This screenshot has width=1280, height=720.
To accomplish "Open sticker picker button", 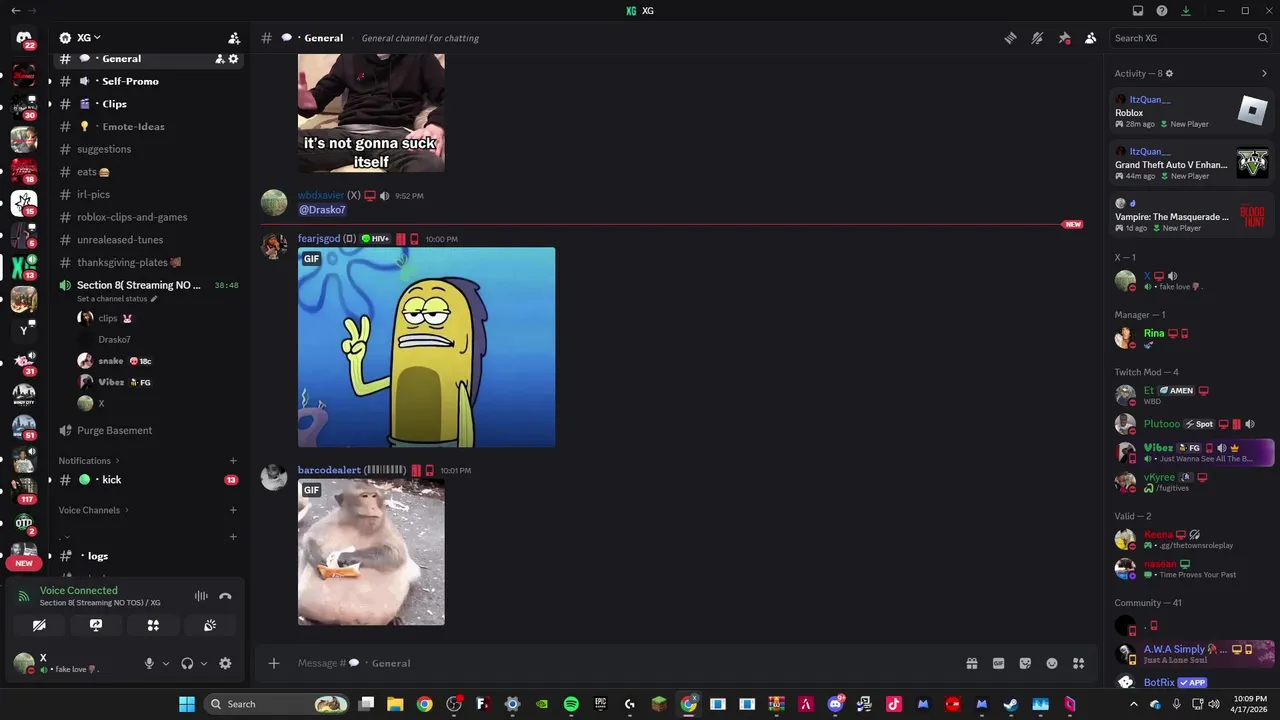I will [x=1025, y=663].
